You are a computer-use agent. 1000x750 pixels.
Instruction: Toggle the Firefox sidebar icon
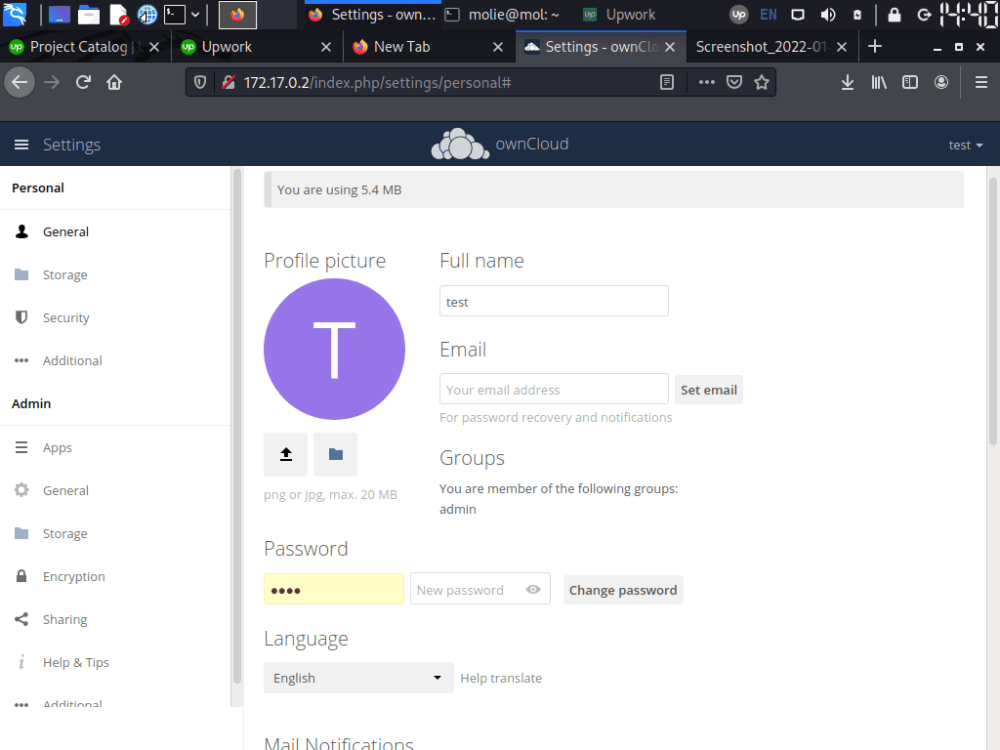pos(910,82)
